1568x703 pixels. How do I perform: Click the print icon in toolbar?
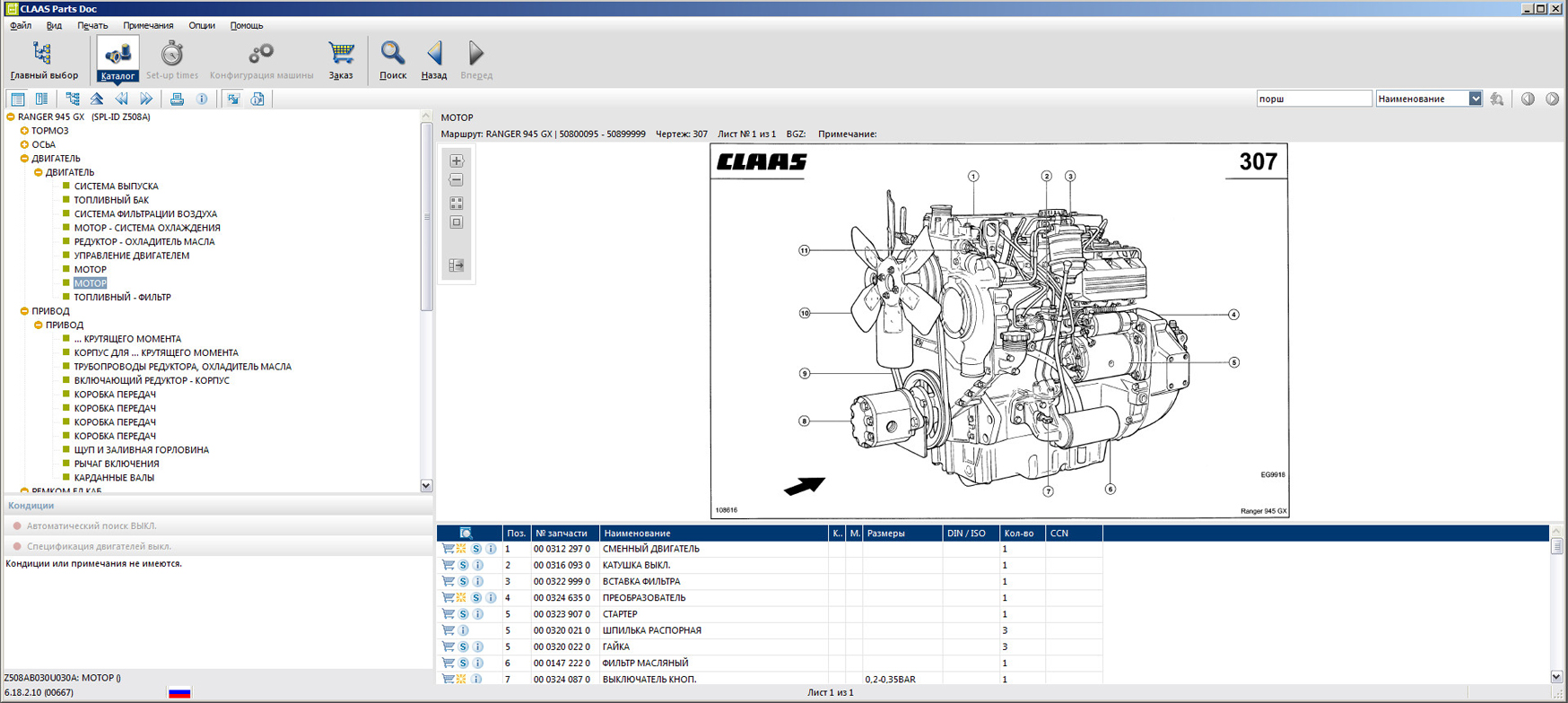click(177, 100)
